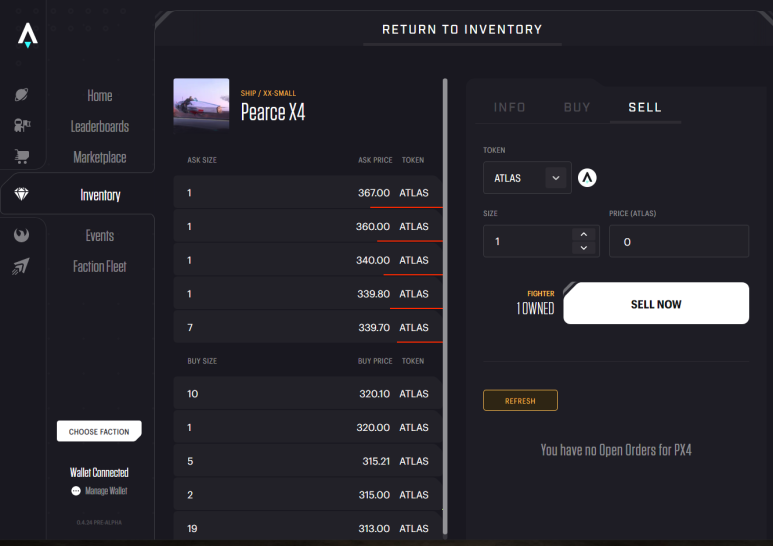Click the SELL NOW button

coord(656,304)
